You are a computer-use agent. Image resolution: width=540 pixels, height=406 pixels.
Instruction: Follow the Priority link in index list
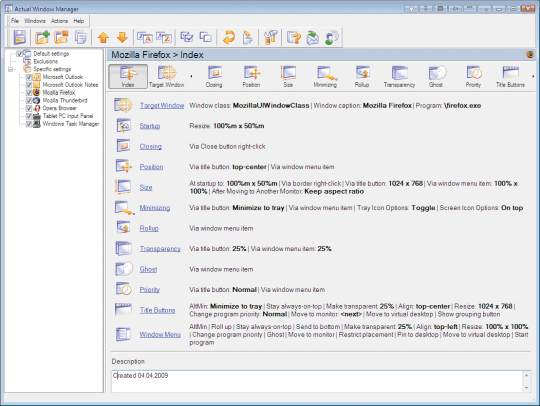(150, 290)
